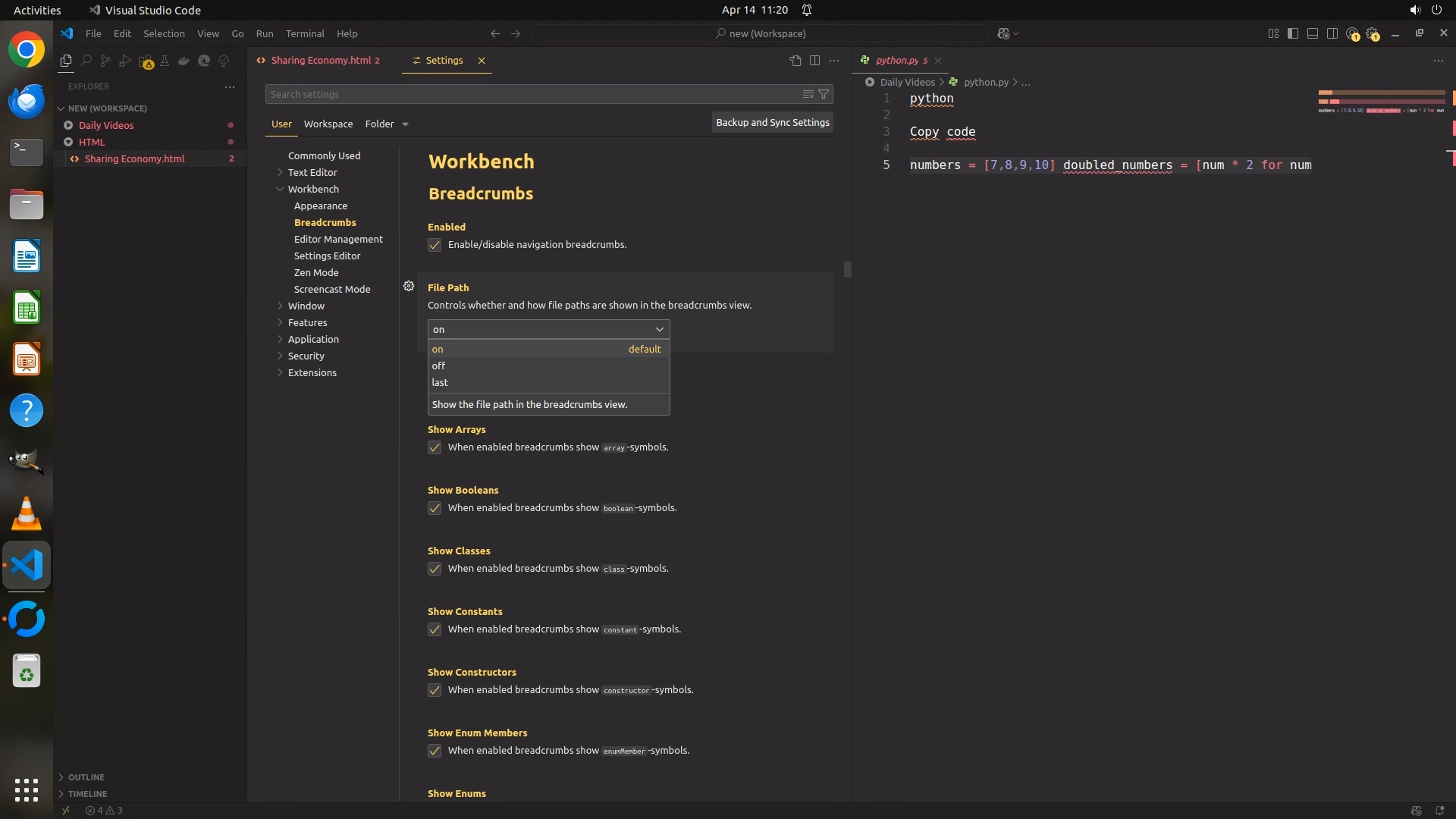1456x819 pixels.
Task: Toggle the Show Arrays checkbox
Action: (435, 447)
